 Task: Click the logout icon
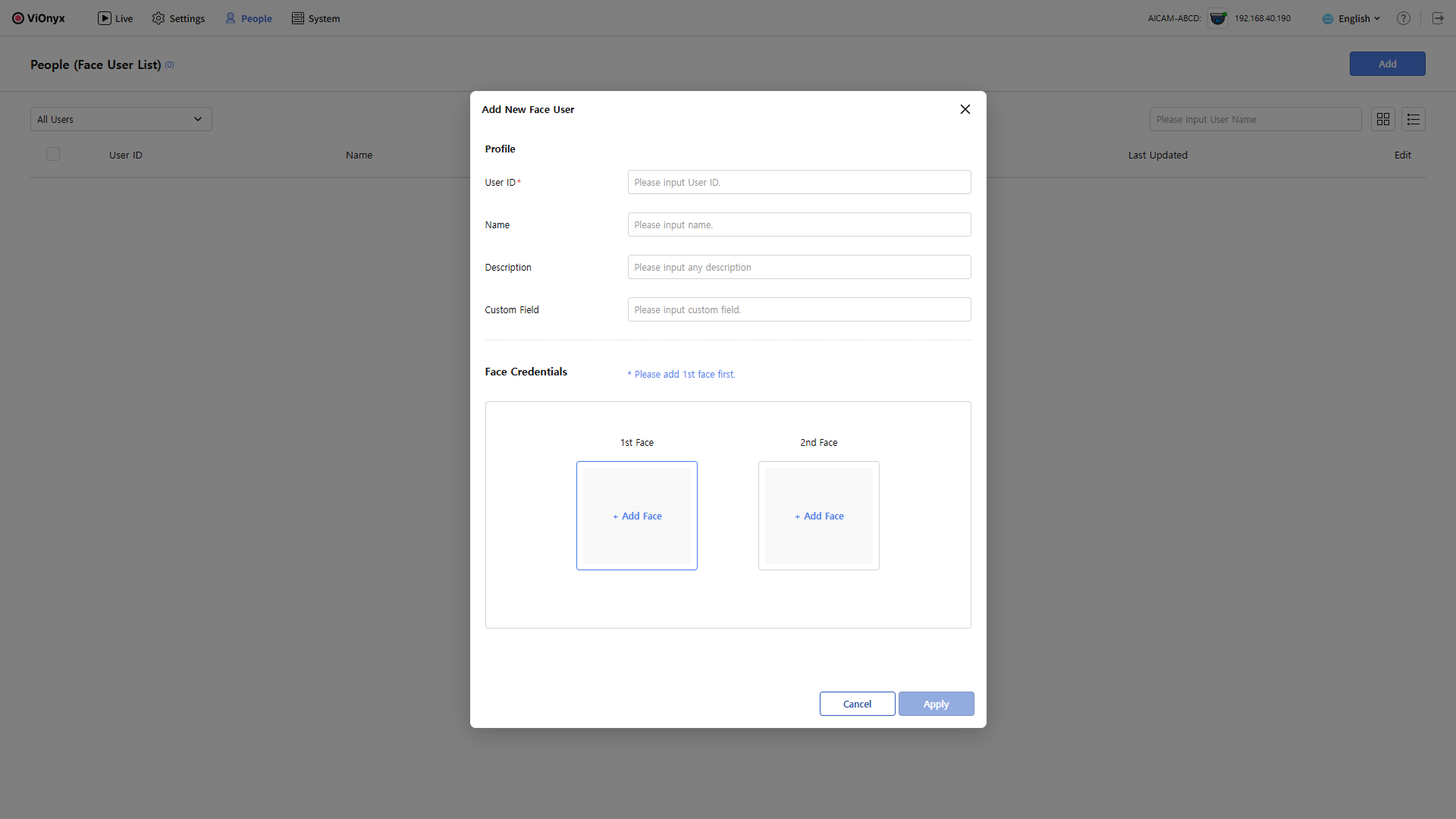point(1438,18)
